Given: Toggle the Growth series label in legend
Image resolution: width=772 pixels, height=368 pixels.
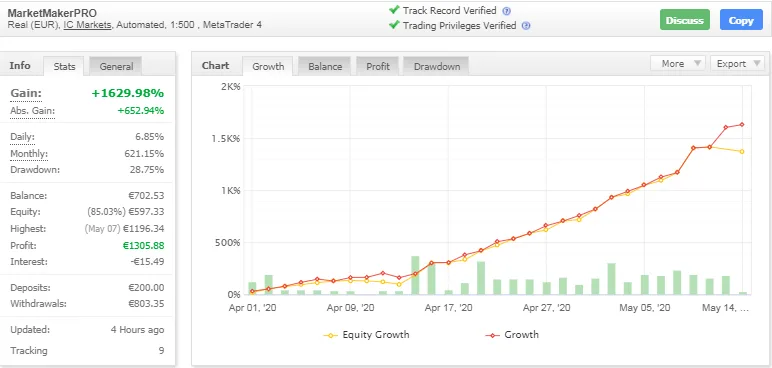Looking at the screenshot, I should 521,335.
